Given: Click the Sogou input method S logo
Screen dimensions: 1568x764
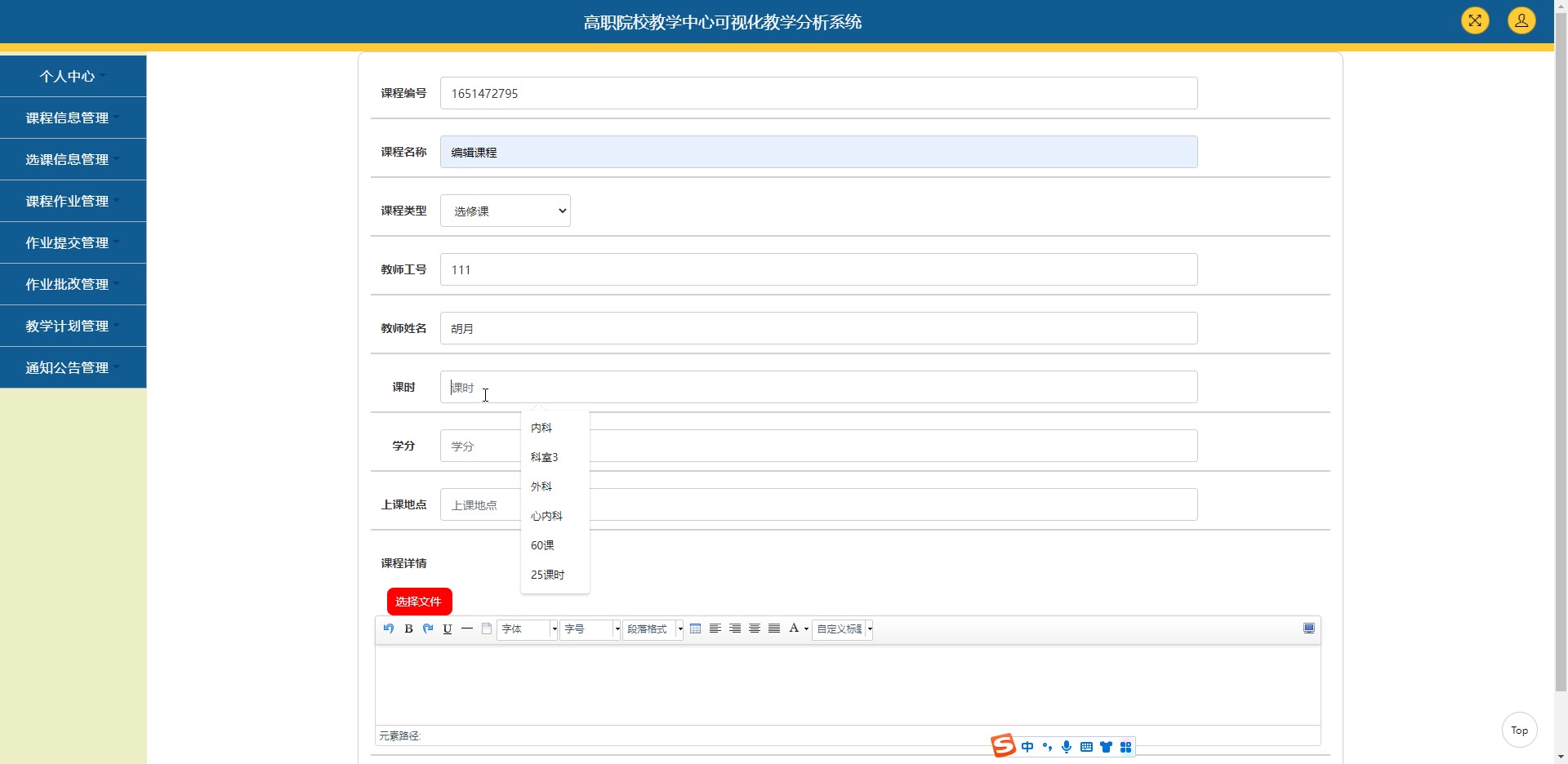Looking at the screenshot, I should click(x=1003, y=745).
